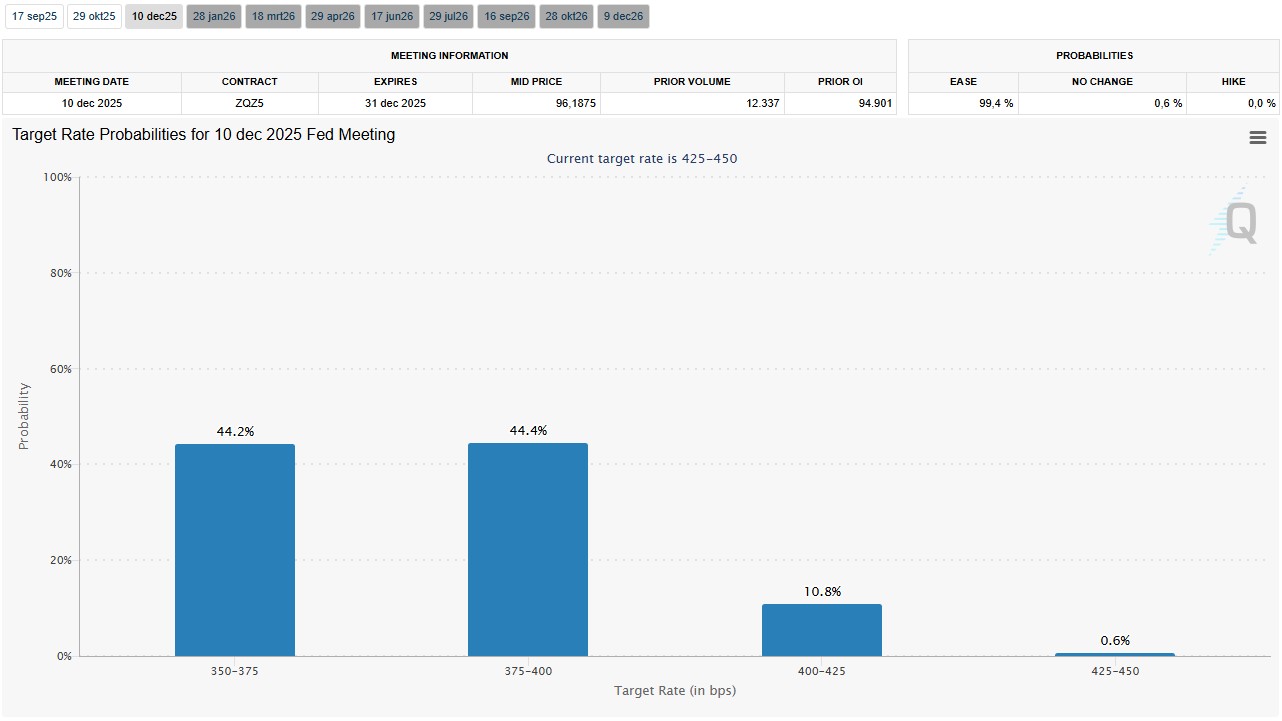Open the 17 jun26 meeting tab
Screen dimensions: 1282x721
pyautogui.click(x=392, y=17)
